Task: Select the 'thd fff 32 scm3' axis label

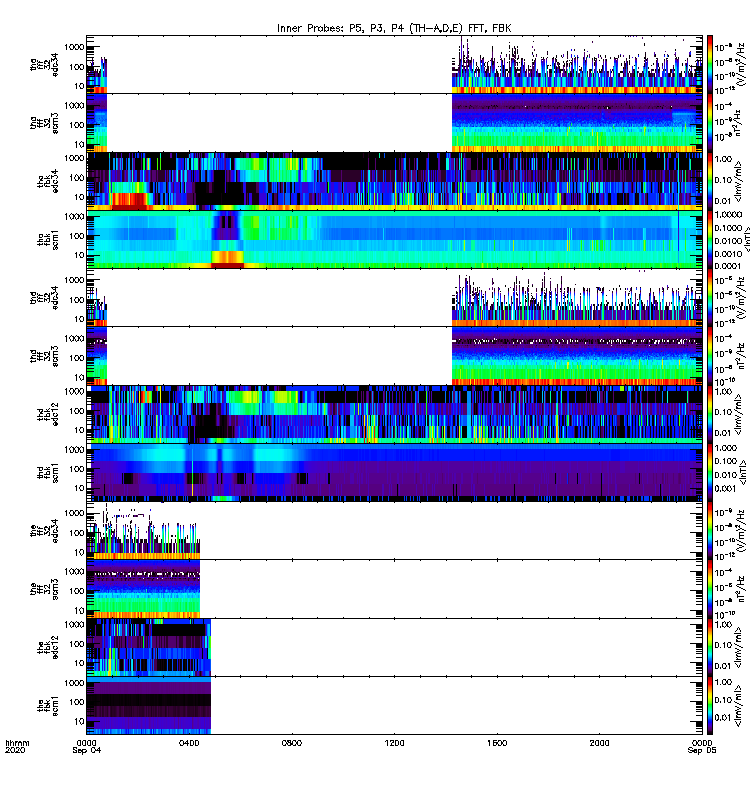Action: tap(44, 356)
